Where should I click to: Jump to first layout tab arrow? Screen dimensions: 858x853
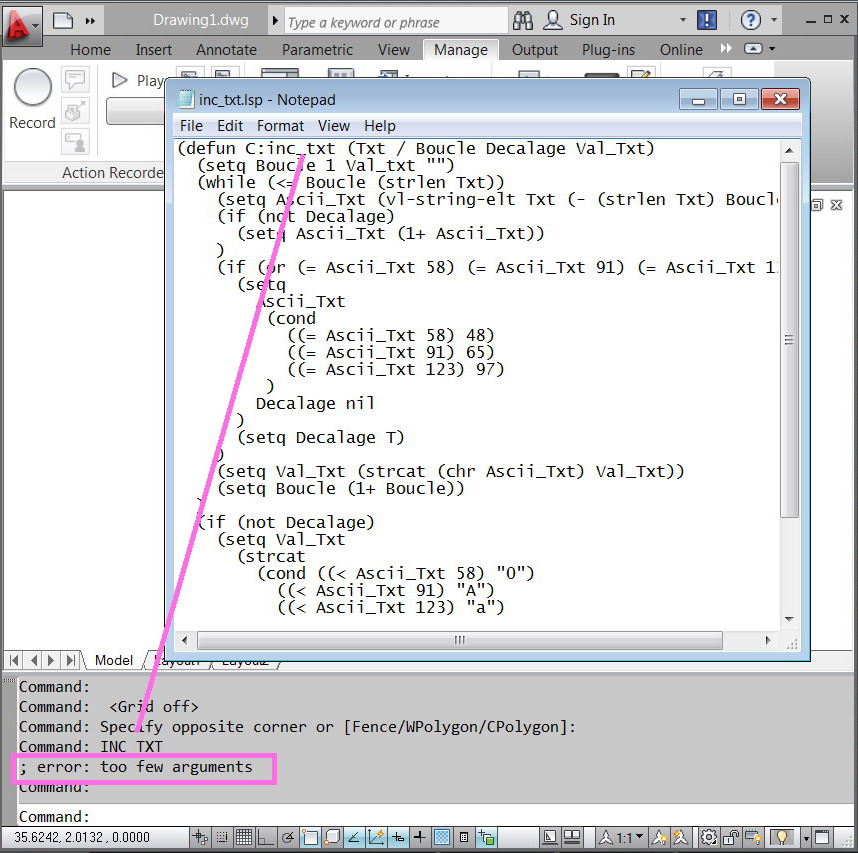[15, 660]
